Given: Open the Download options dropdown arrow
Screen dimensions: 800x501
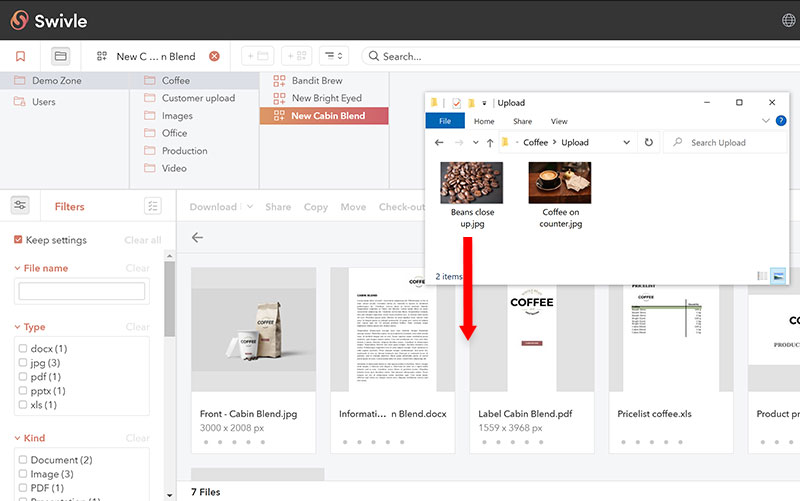Looking at the screenshot, I should (x=250, y=207).
